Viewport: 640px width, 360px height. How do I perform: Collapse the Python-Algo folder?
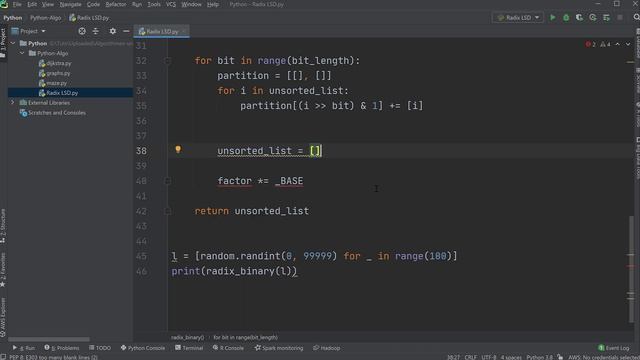(22, 53)
